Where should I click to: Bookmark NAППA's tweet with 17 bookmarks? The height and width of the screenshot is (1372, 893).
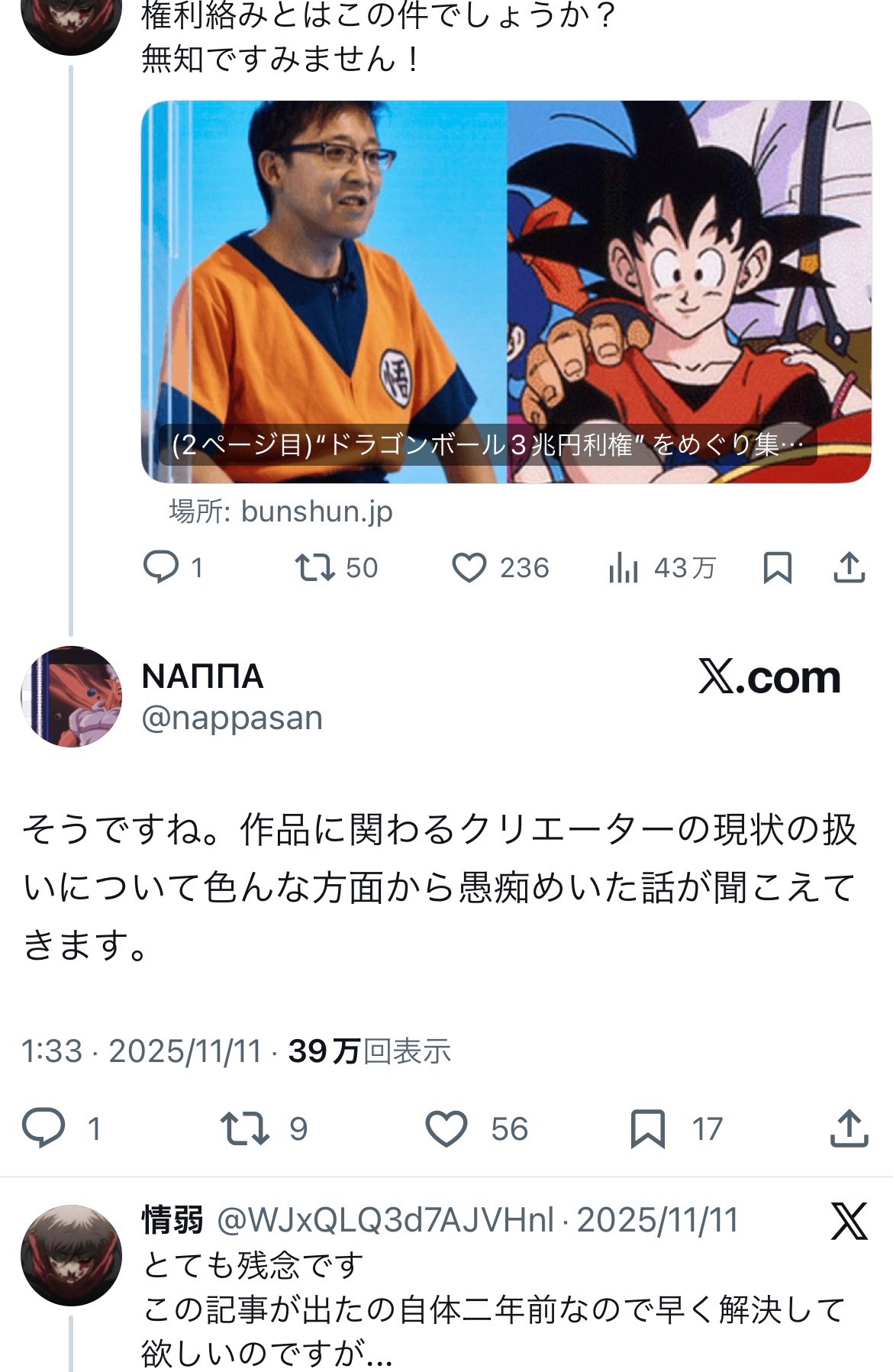pos(648,1128)
